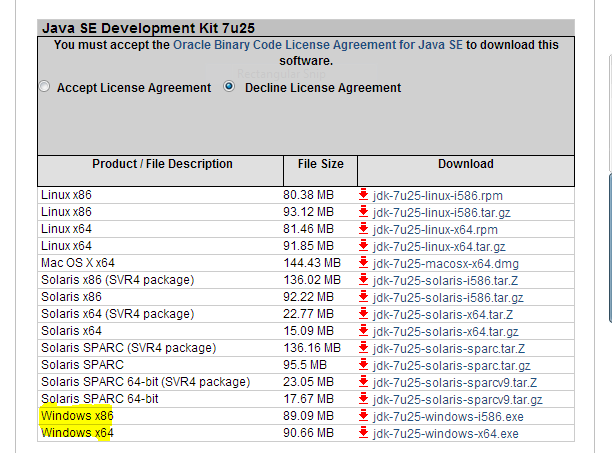Click Solaris x86 (SVR4 package) row text
Viewport: 612px width, 453px height.
(x=117, y=280)
